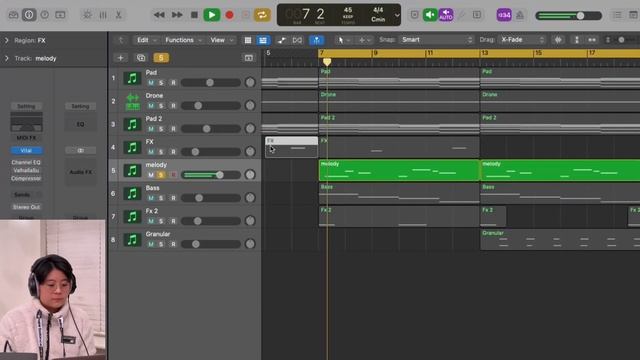Expand the Track: melody disclosure triangle
Viewport: 640px width, 360px height.
point(7,58)
